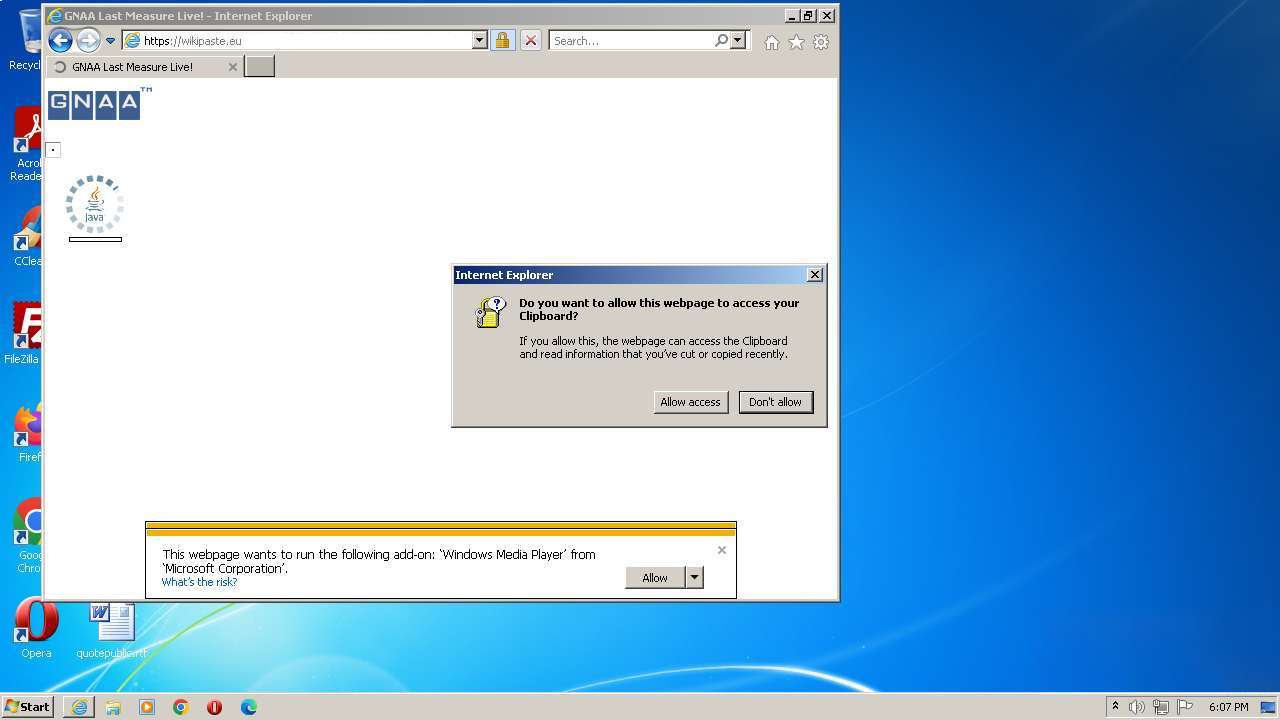
Task: Click Allow access in Clipboard dialog
Action: tap(690, 402)
